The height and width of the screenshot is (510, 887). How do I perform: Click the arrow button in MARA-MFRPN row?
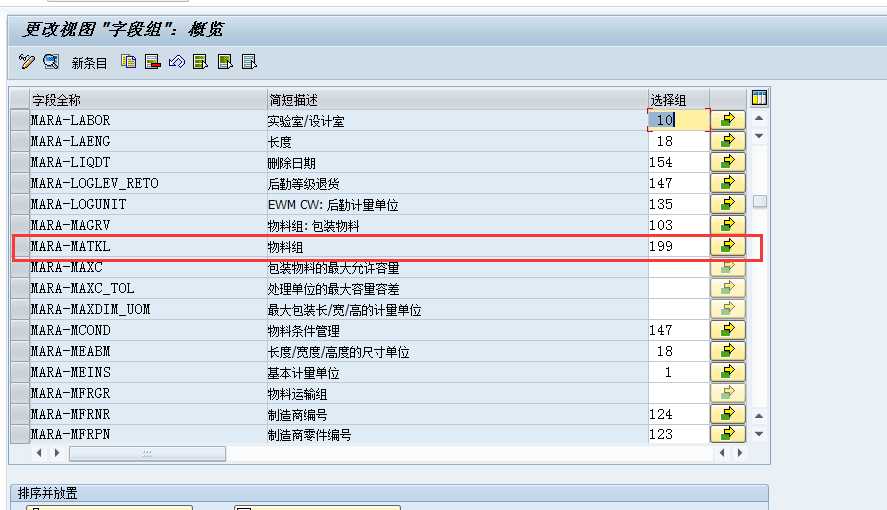(x=727, y=434)
